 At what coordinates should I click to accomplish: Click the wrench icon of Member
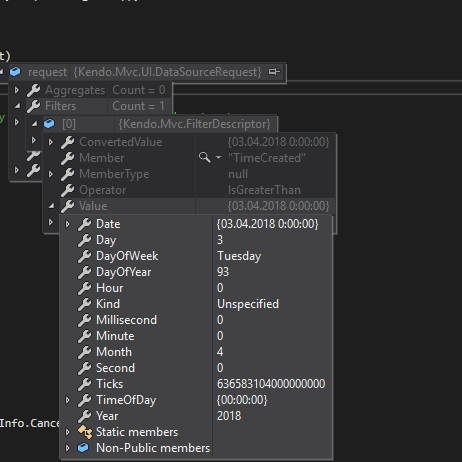pyautogui.click(x=68, y=158)
